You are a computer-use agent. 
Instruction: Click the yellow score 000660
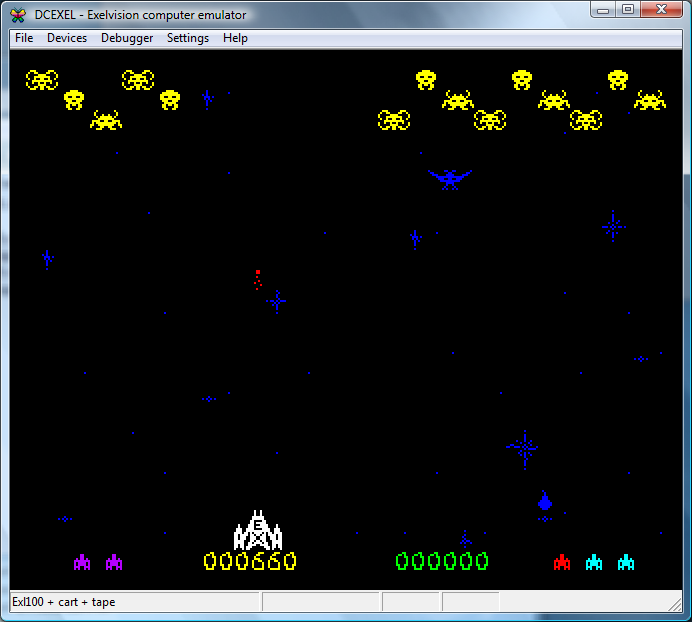click(x=250, y=561)
